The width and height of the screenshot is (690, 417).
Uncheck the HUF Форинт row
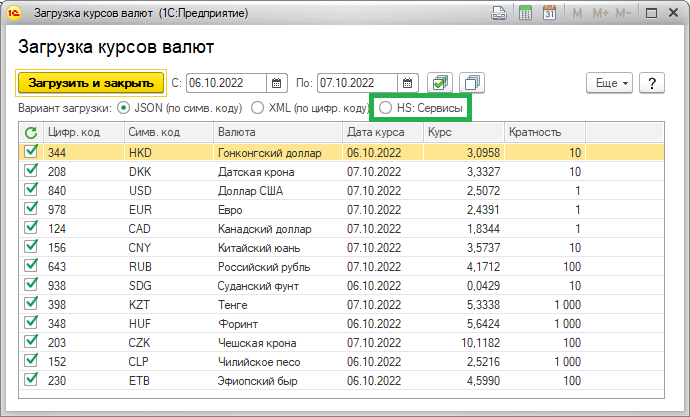coord(31,322)
